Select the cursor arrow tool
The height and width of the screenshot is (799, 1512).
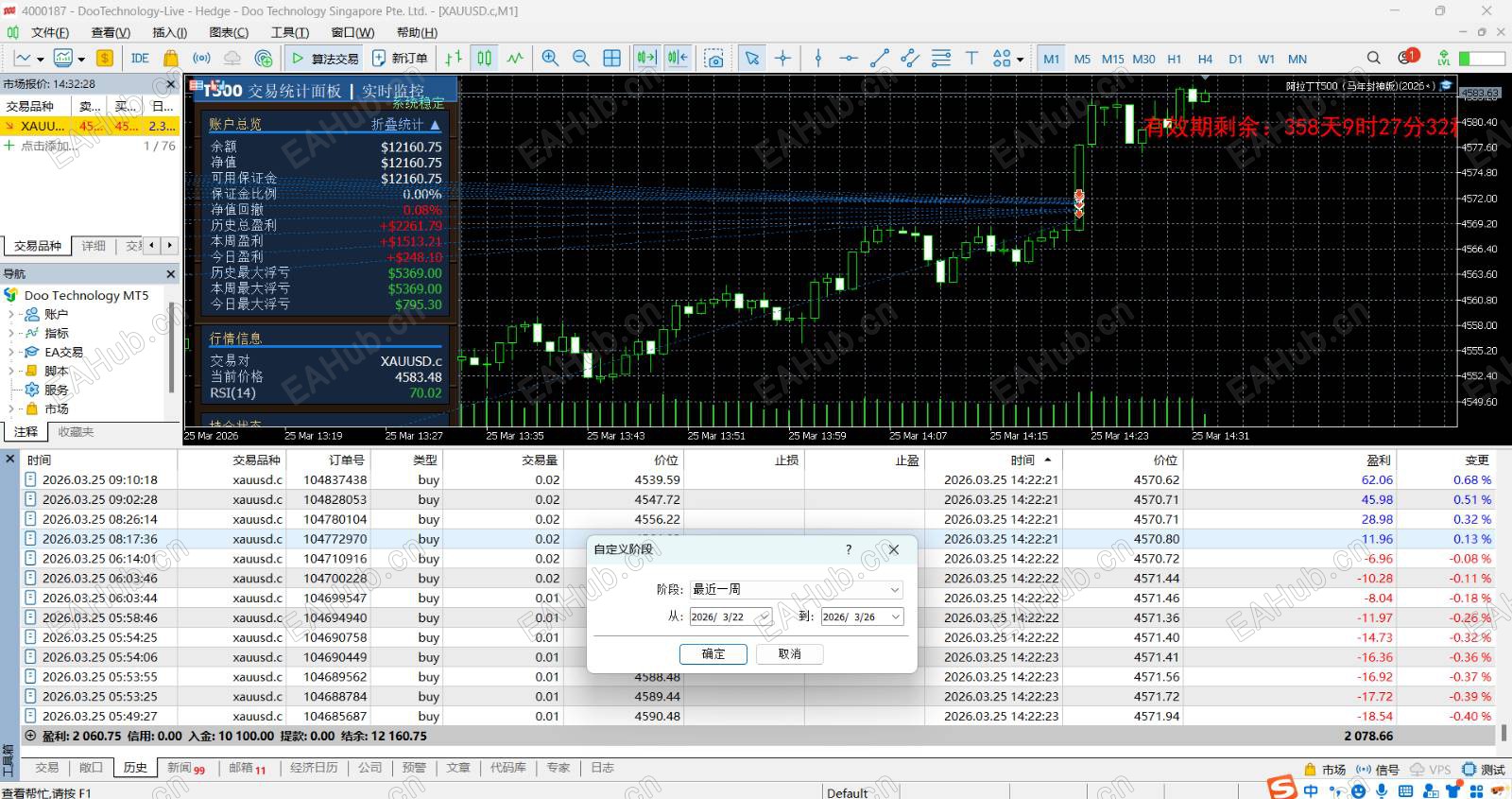752,59
